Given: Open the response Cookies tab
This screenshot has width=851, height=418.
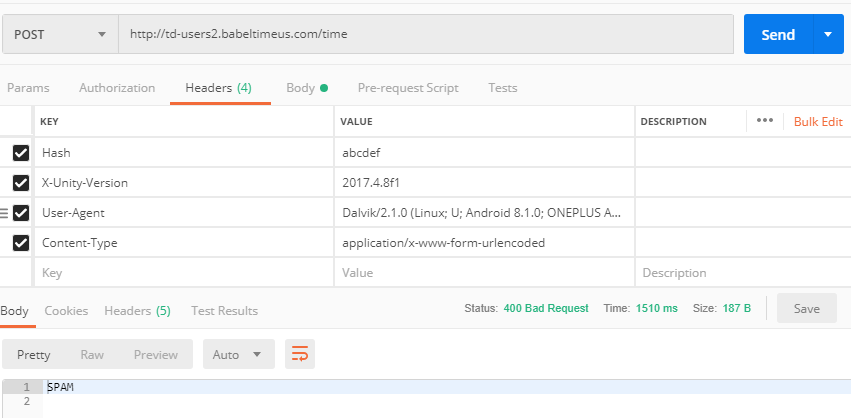Looking at the screenshot, I should click(66, 311).
